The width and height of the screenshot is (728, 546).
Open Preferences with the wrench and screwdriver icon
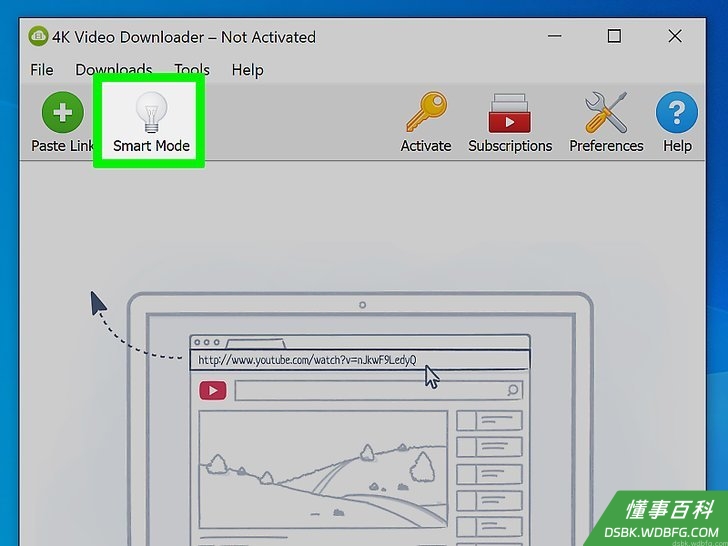606,112
